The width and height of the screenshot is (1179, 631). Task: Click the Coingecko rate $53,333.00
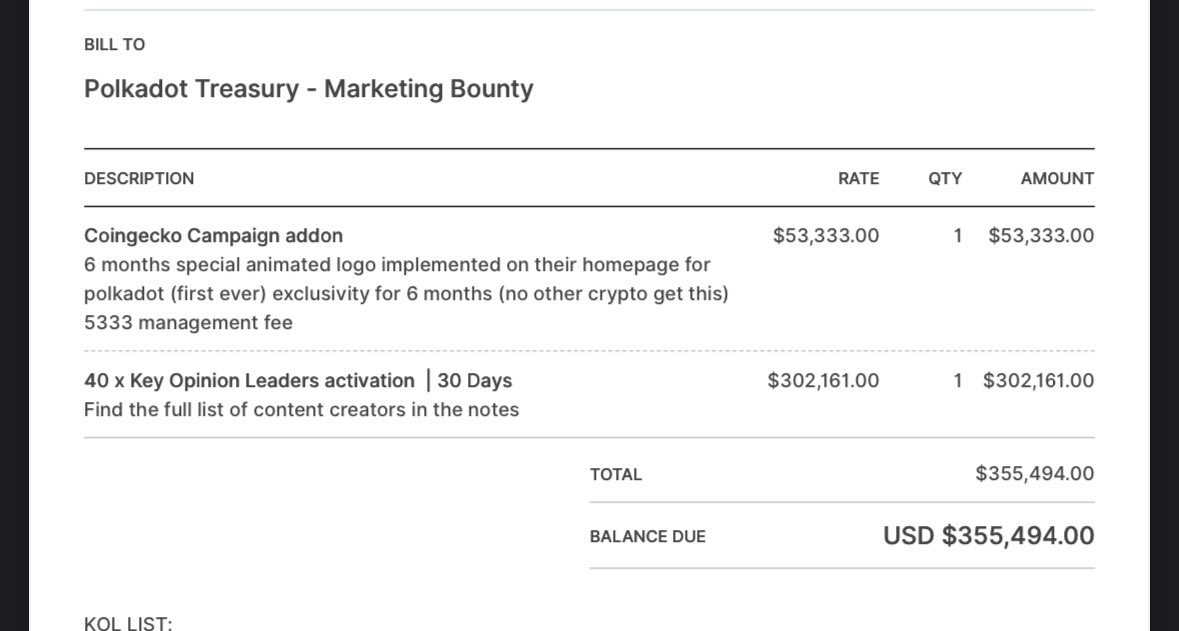click(x=825, y=236)
